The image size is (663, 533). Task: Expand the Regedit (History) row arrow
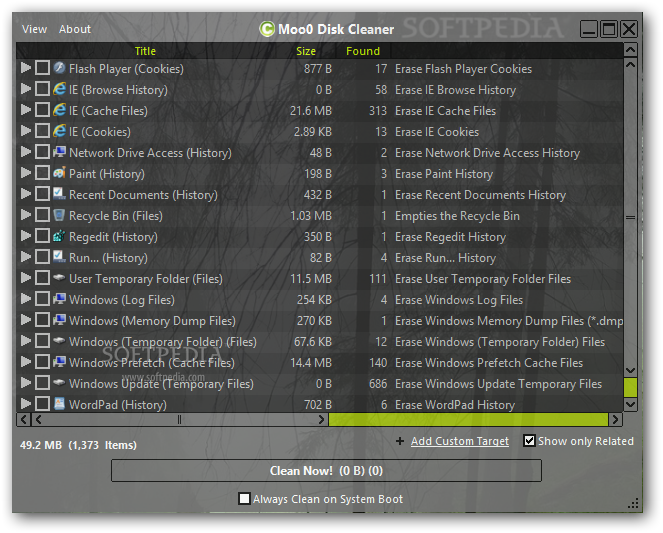pyautogui.click(x=26, y=236)
